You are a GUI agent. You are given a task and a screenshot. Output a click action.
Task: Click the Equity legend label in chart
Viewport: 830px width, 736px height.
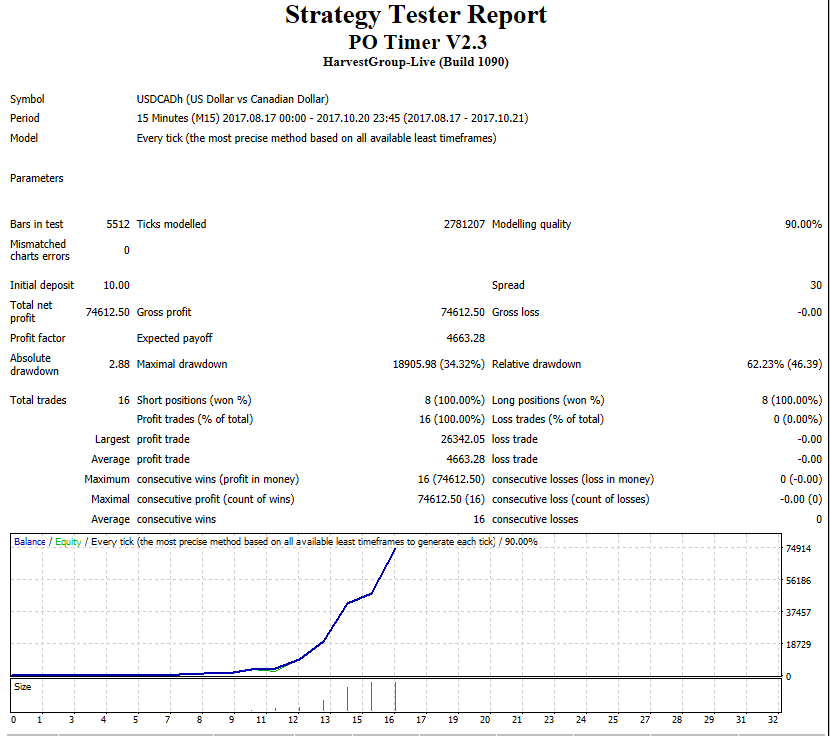click(68, 542)
